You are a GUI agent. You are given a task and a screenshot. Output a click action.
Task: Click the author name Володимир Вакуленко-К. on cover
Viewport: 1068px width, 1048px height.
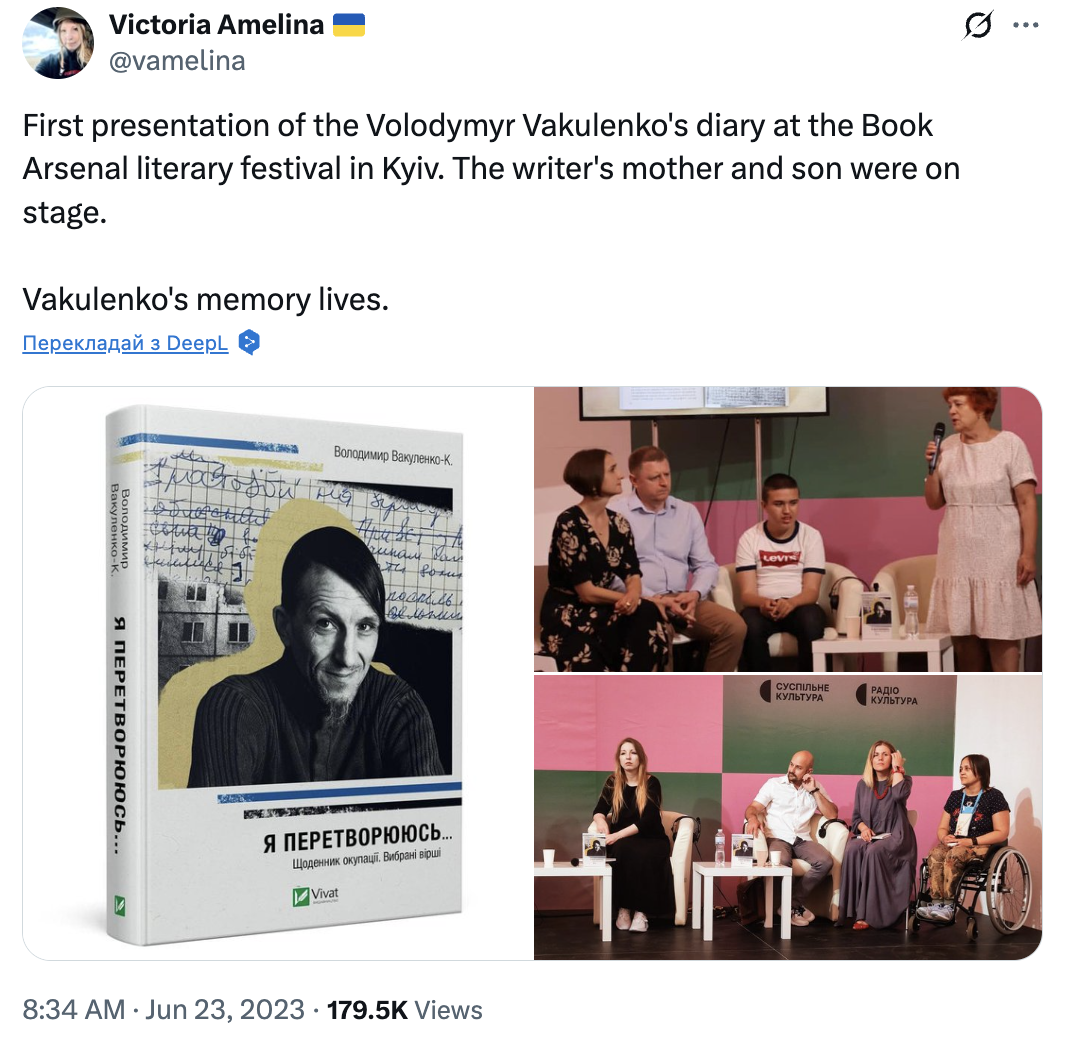[x=393, y=455]
